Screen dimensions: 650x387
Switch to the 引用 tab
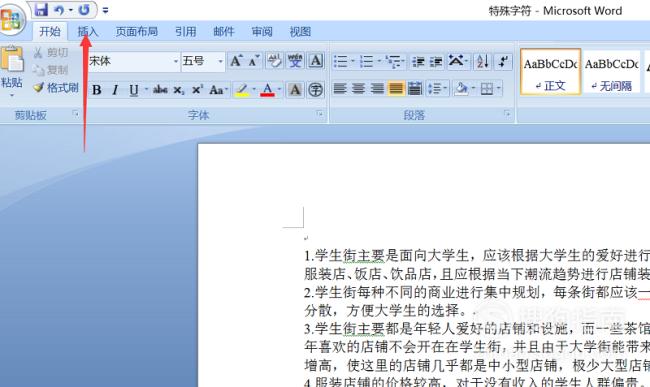(x=185, y=31)
